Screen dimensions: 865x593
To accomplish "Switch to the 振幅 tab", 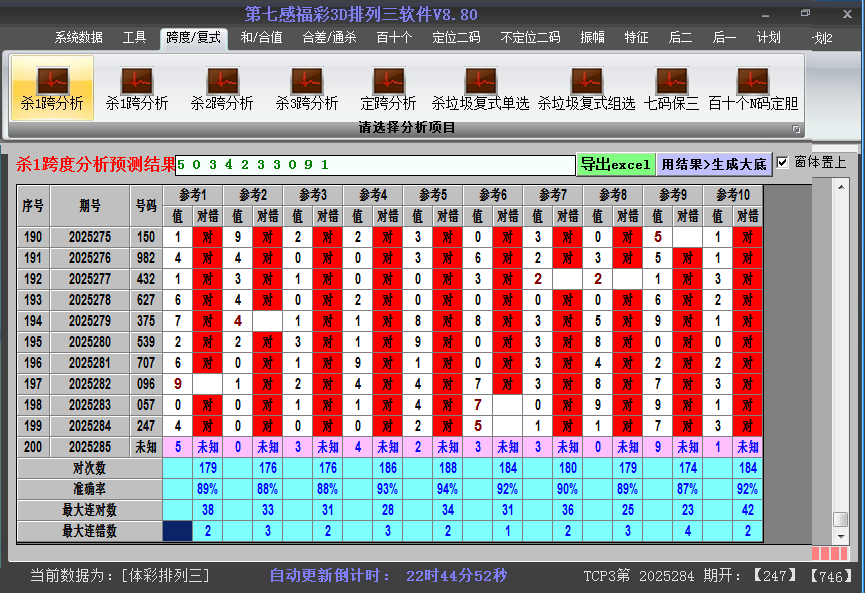I will (x=593, y=38).
